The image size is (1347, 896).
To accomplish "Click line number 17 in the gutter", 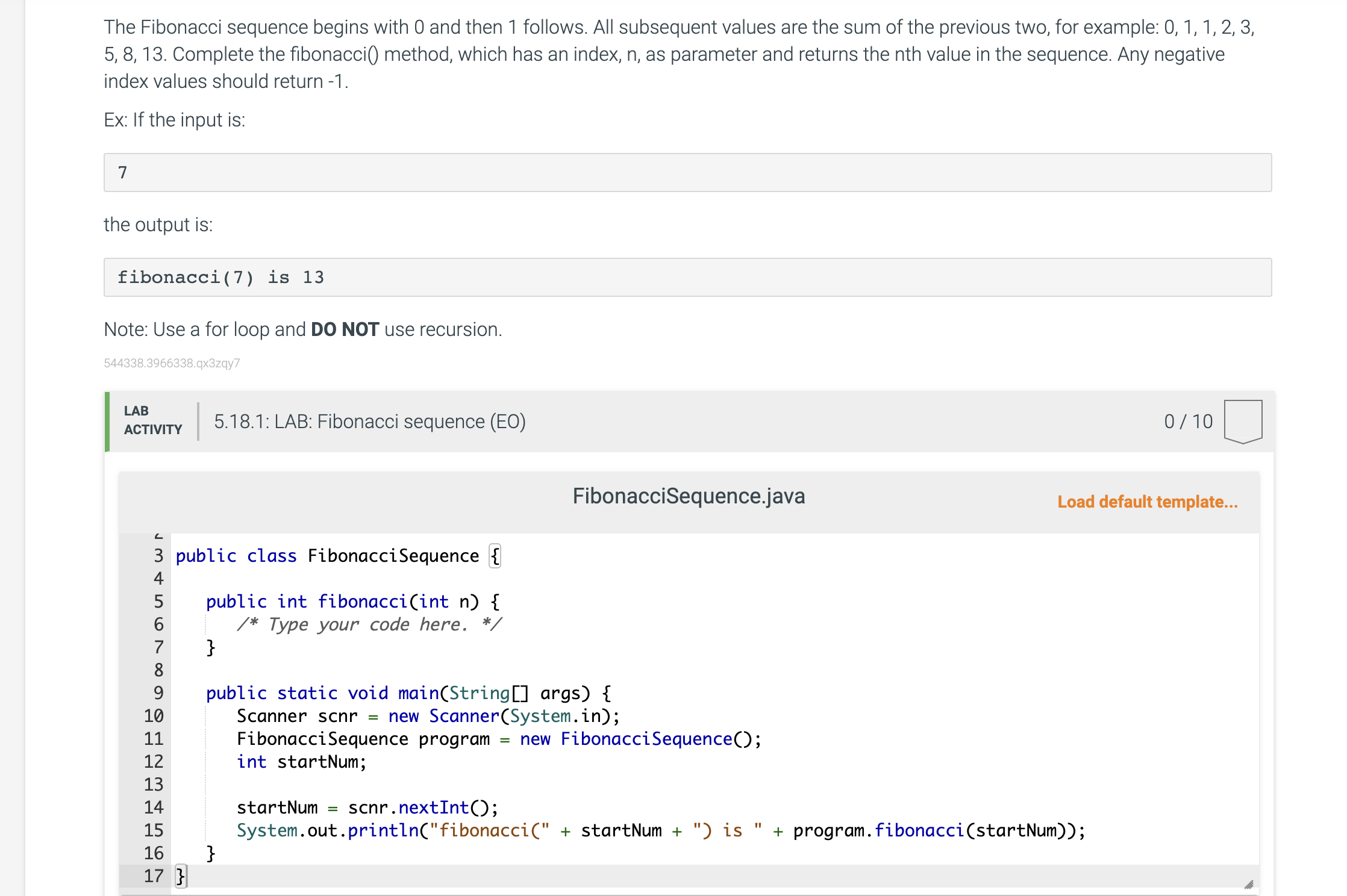I will point(153,876).
